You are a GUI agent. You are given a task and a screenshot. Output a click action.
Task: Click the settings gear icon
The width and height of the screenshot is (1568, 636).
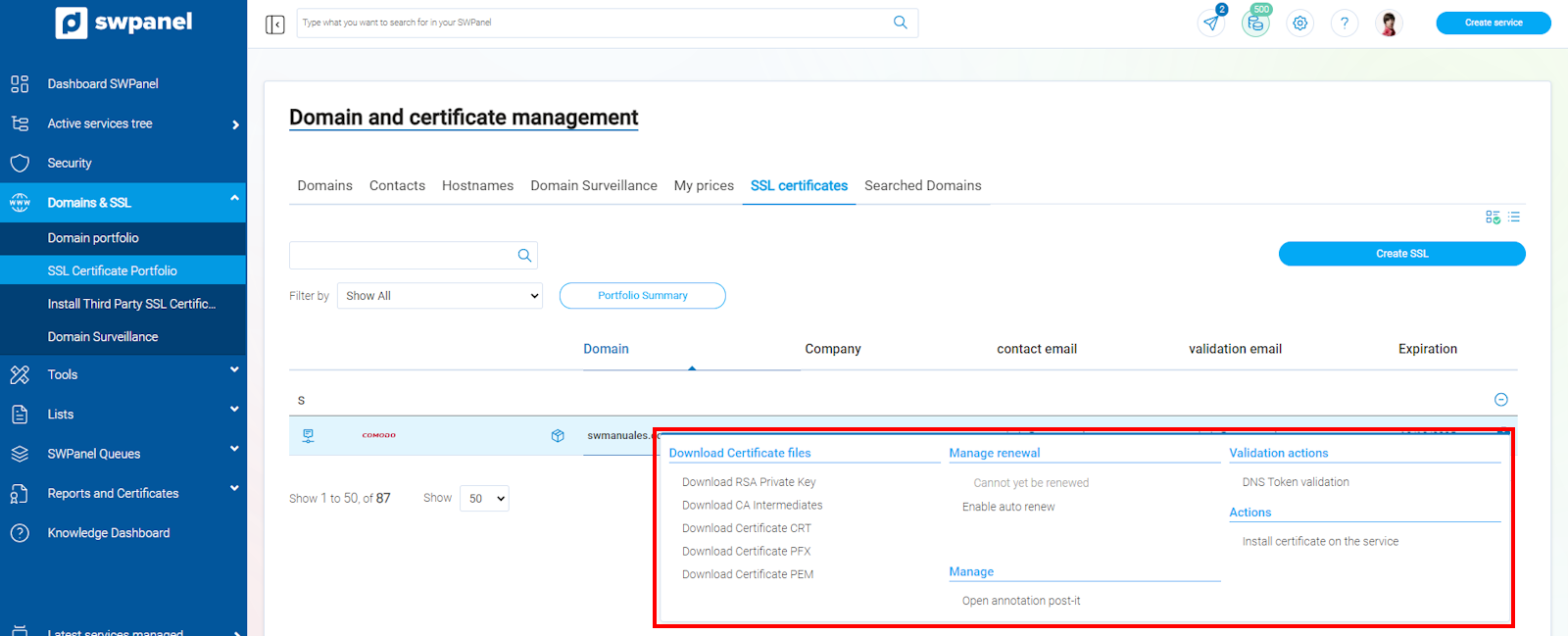1300,24
